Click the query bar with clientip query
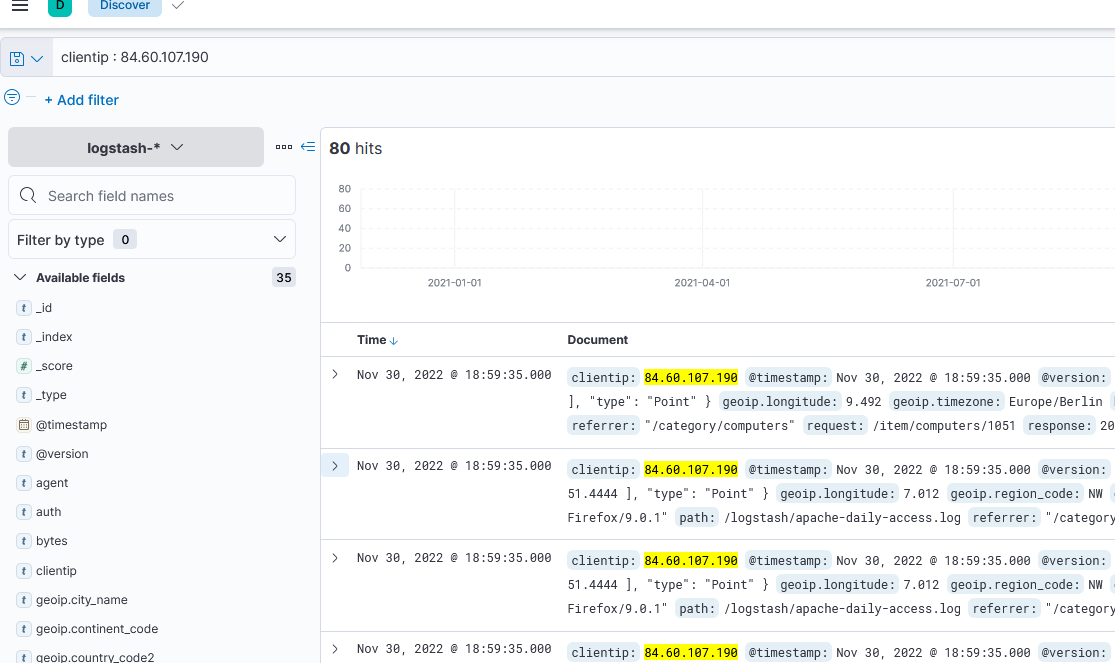Screen dimensions: 1115x663 (583, 57)
